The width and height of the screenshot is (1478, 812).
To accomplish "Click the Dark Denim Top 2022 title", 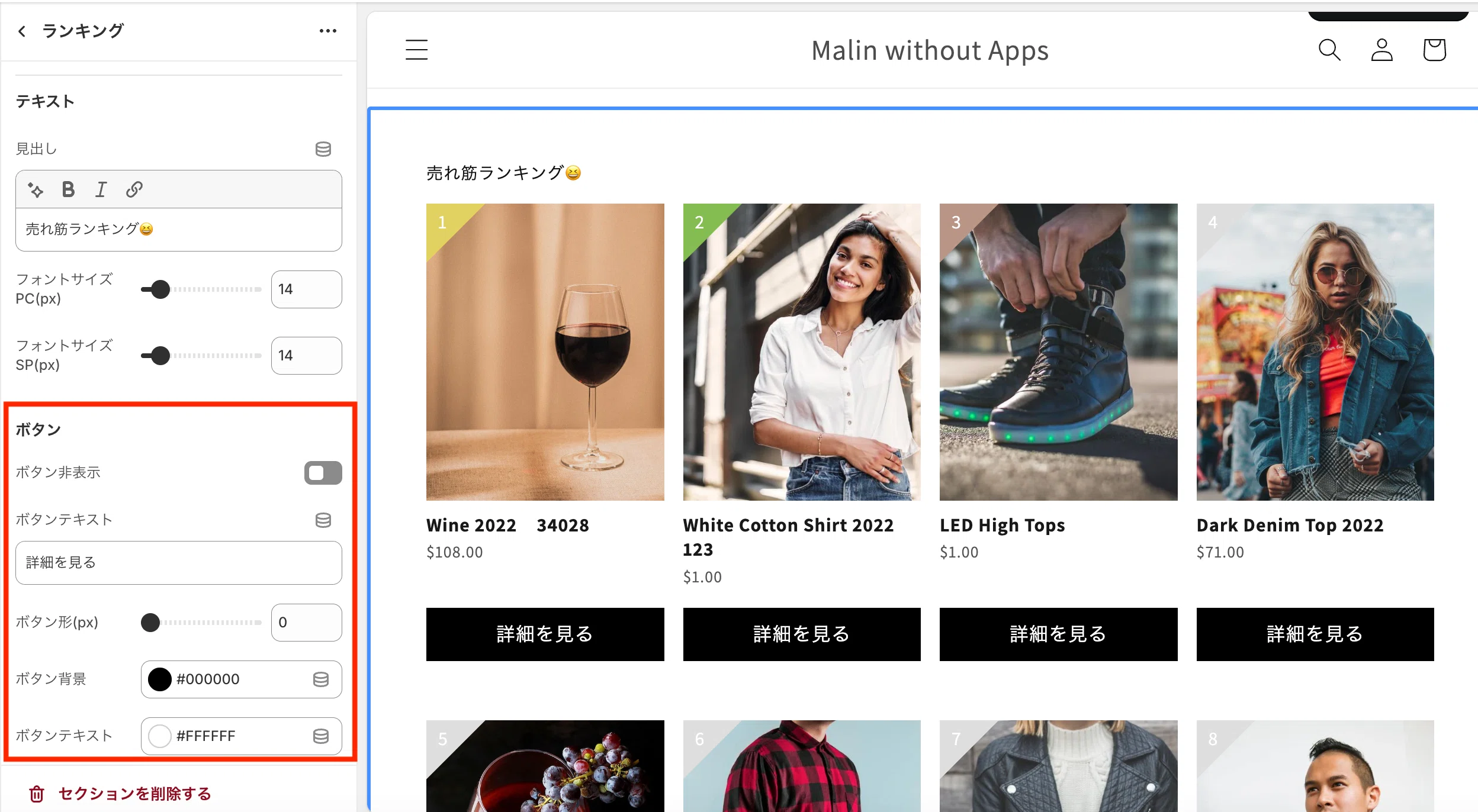I will click(1290, 526).
